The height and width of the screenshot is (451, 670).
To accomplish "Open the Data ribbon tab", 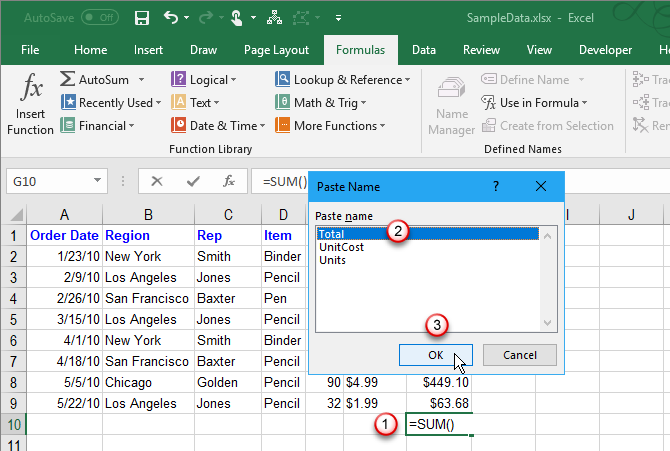I will point(423,50).
